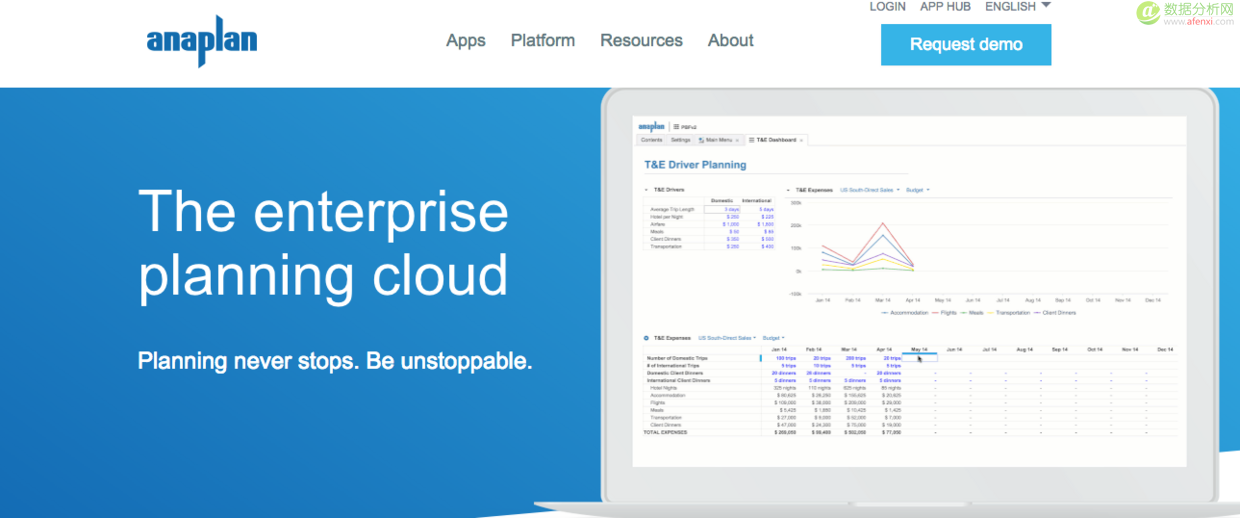Click the # of International Trips row label

coord(673,366)
